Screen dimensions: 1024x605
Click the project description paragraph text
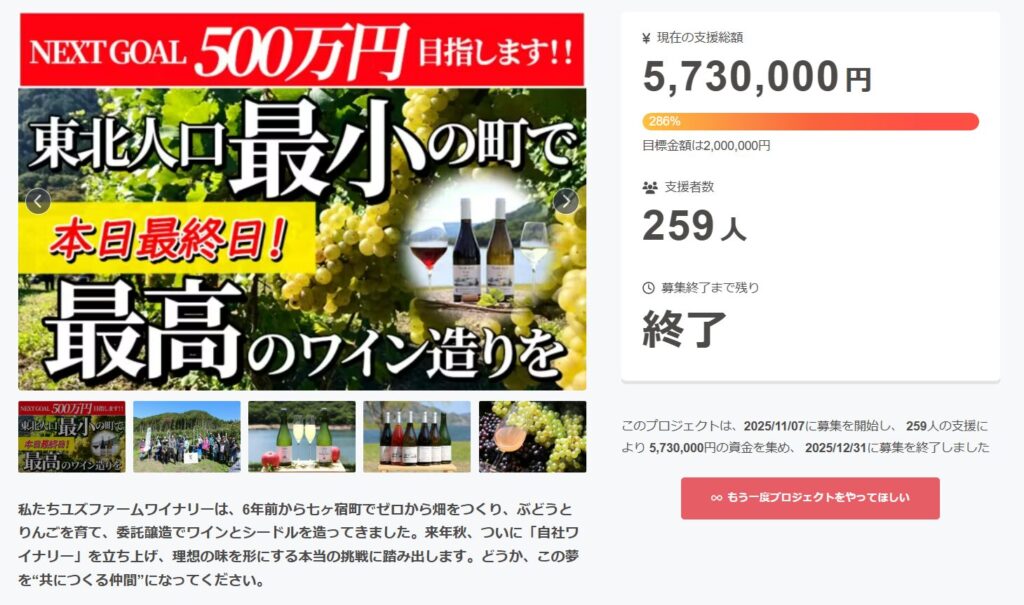(298, 544)
